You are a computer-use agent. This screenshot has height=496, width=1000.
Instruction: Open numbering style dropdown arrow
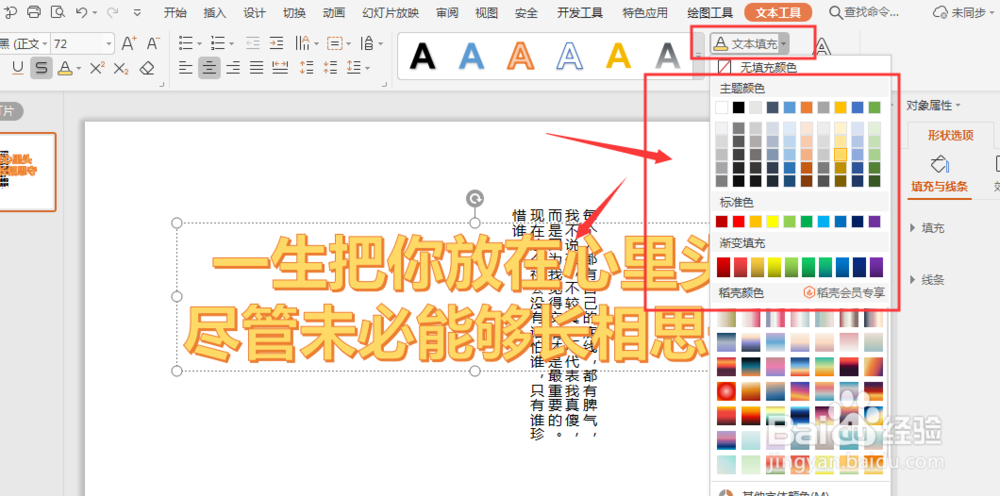231,44
